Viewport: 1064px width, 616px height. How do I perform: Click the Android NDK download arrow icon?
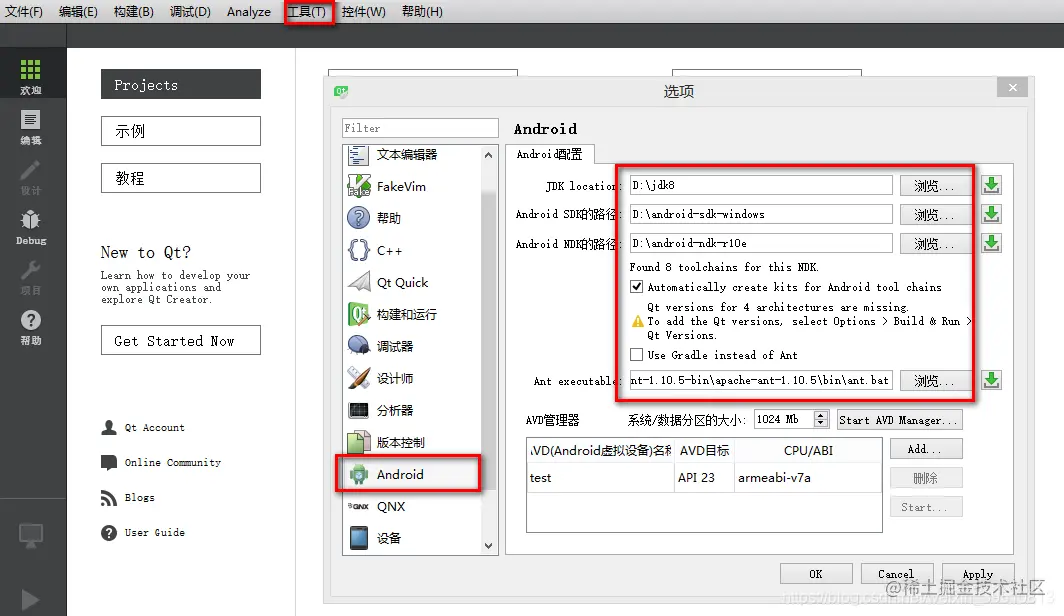(991, 244)
